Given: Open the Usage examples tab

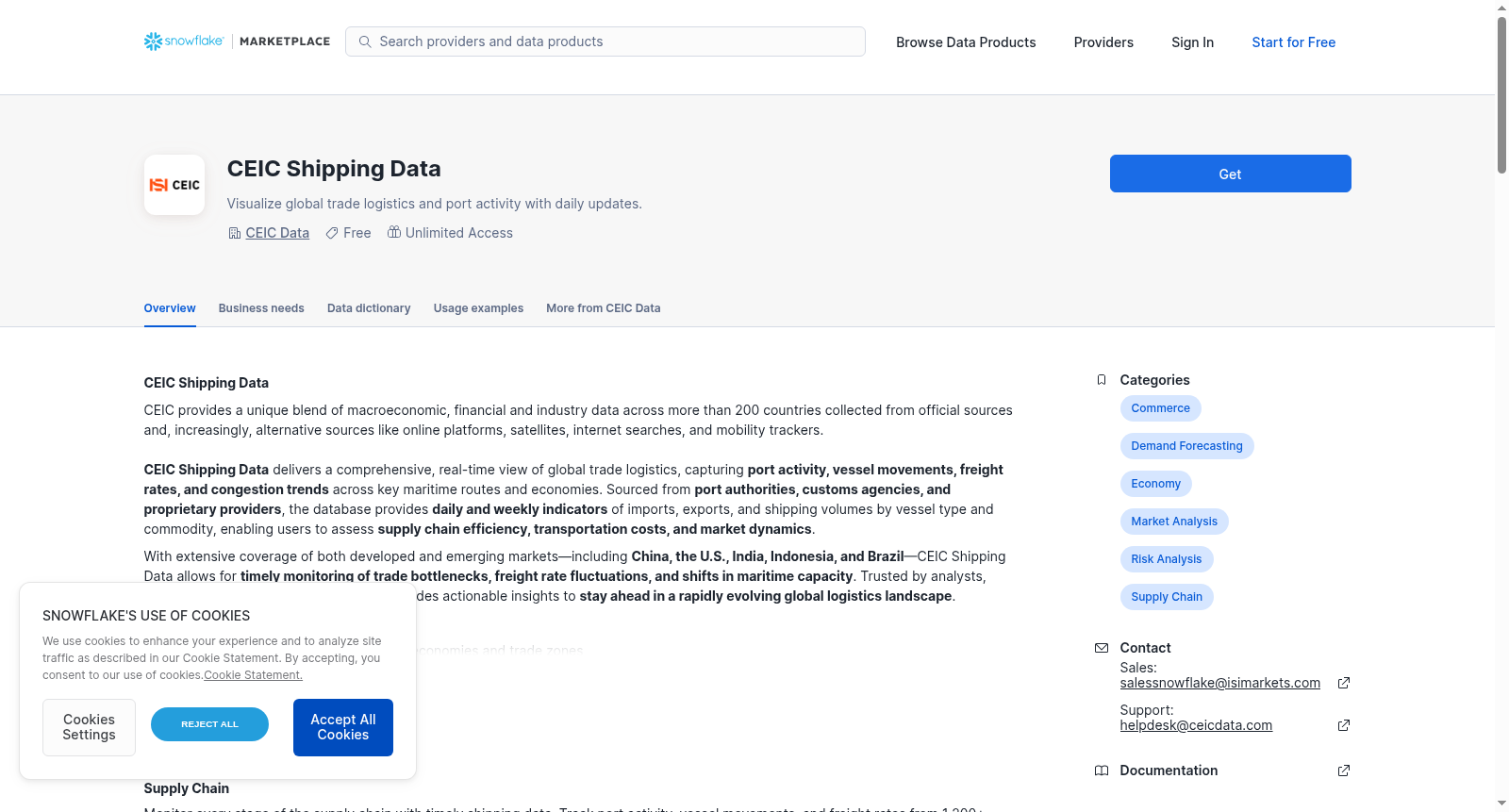Looking at the screenshot, I should point(478,308).
